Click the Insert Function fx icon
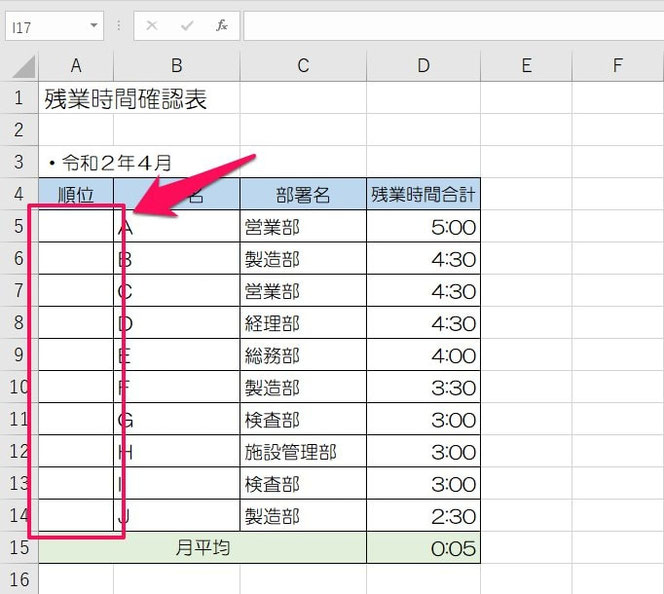 tap(221, 26)
